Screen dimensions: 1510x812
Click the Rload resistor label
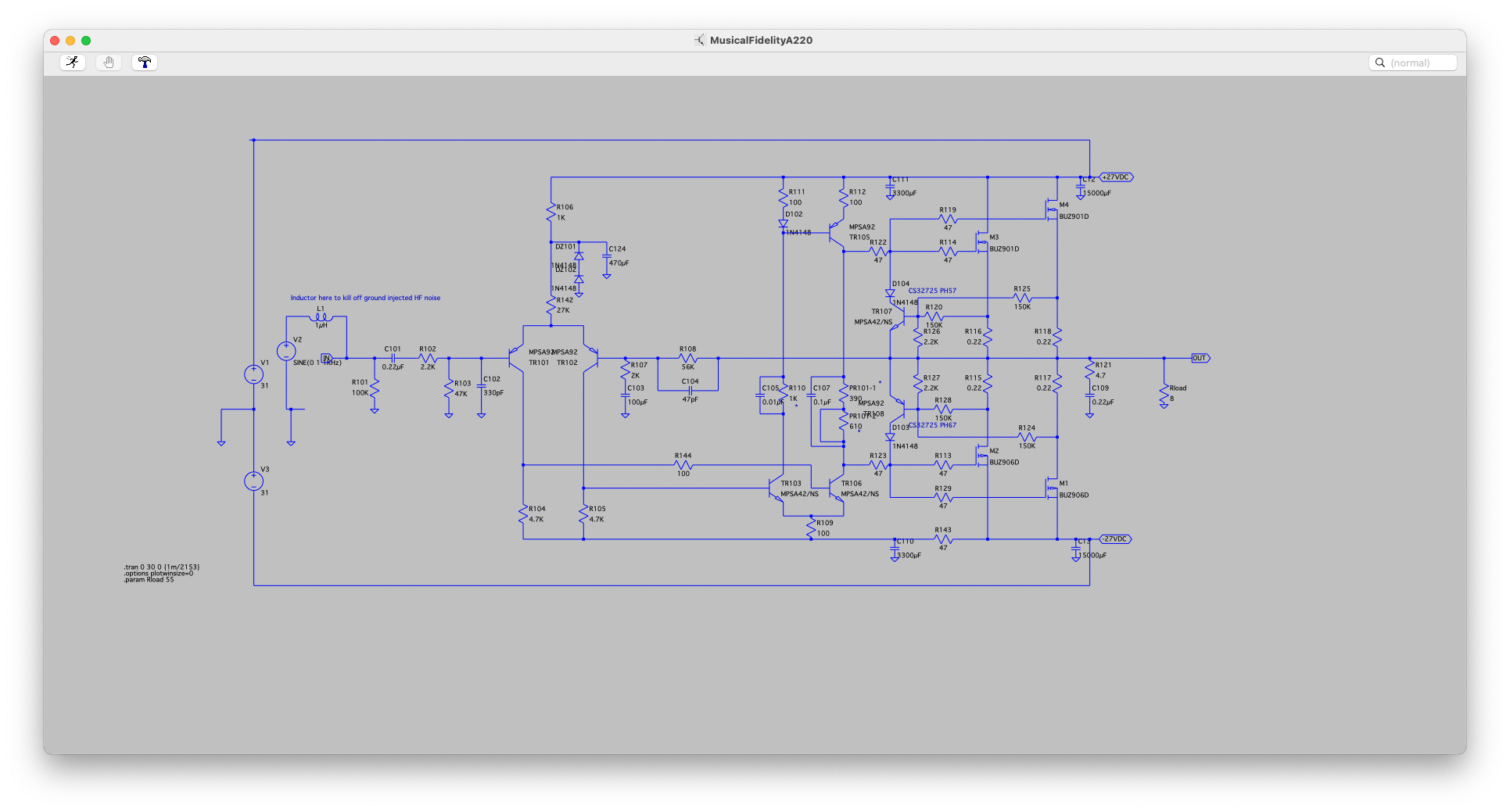pos(1178,388)
